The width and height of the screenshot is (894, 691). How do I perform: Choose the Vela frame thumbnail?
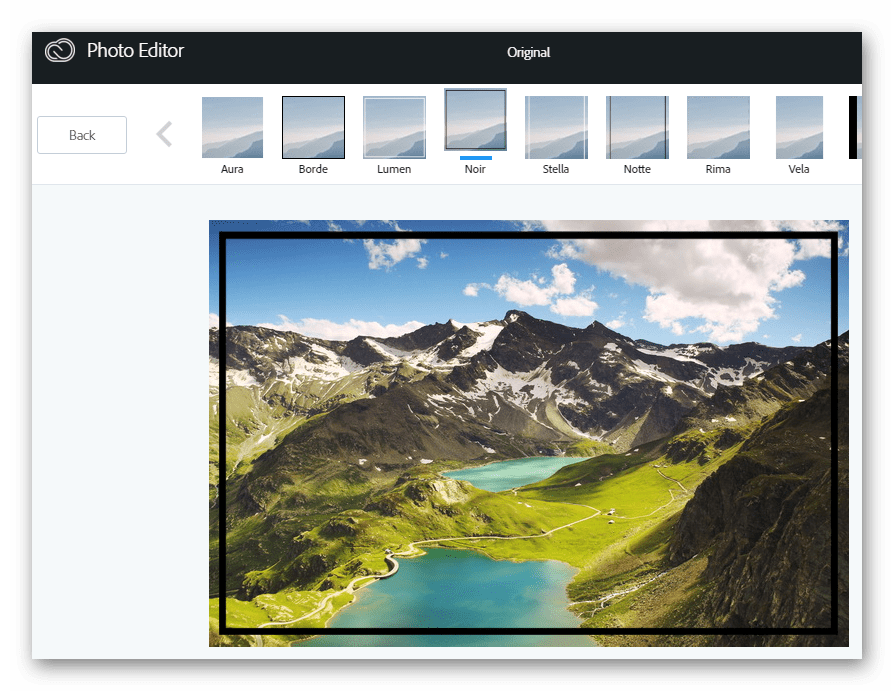pos(799,127)
